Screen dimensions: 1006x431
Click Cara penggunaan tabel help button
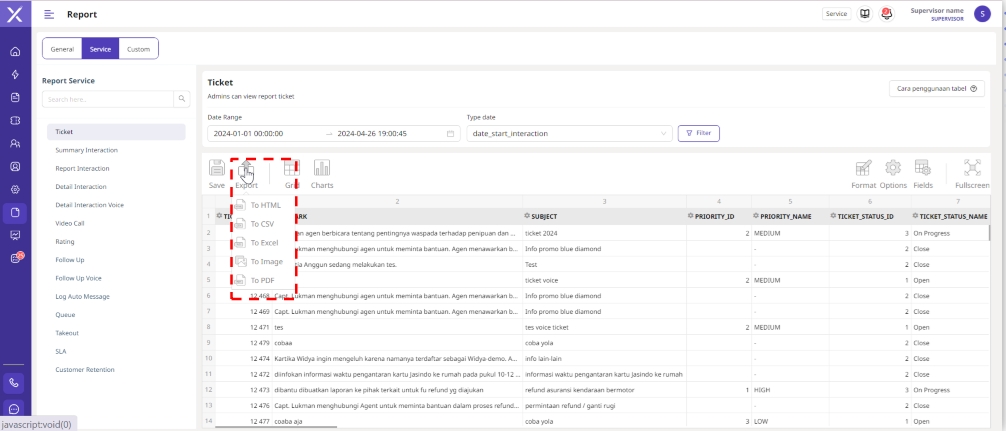[937, 89]
